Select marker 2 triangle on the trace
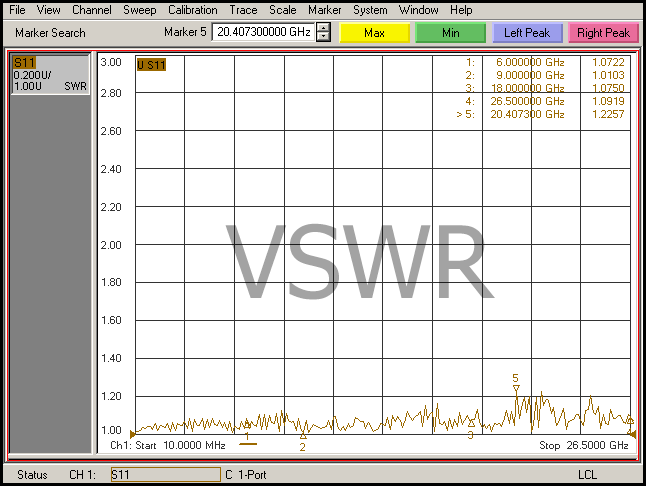 [x=303, y=435]
